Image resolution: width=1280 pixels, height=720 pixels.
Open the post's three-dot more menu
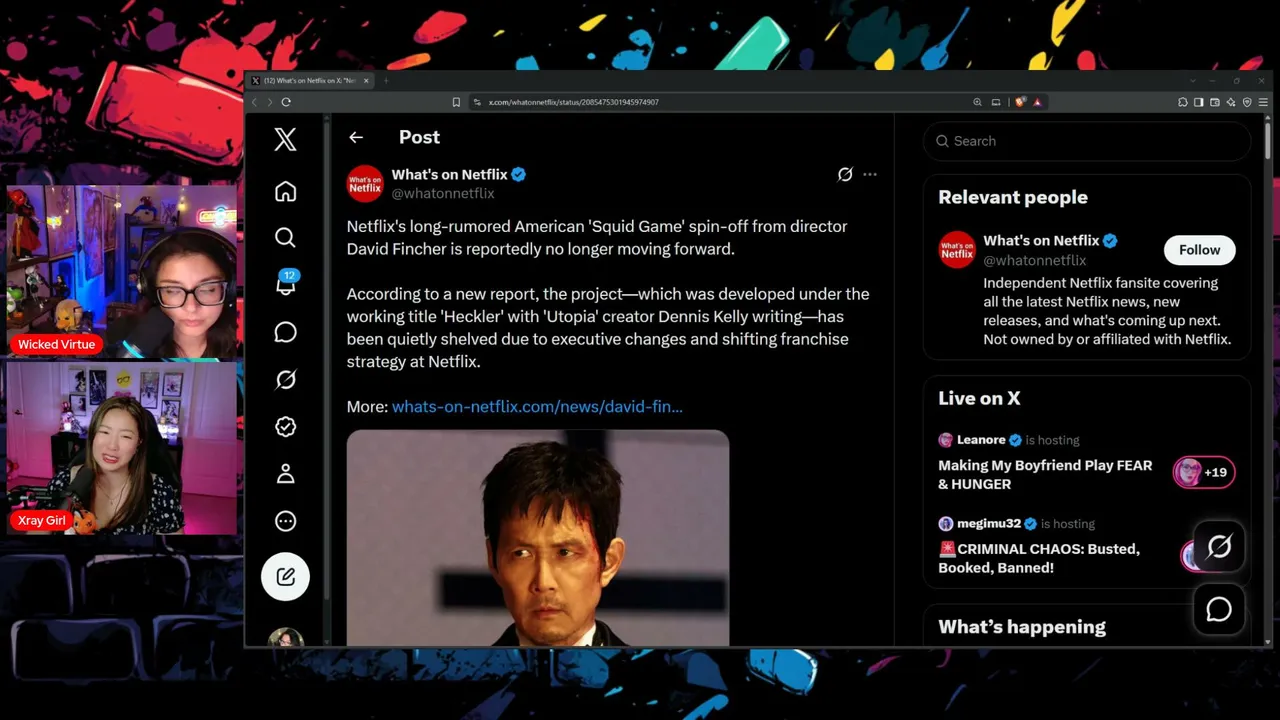[x=870, y=174]
